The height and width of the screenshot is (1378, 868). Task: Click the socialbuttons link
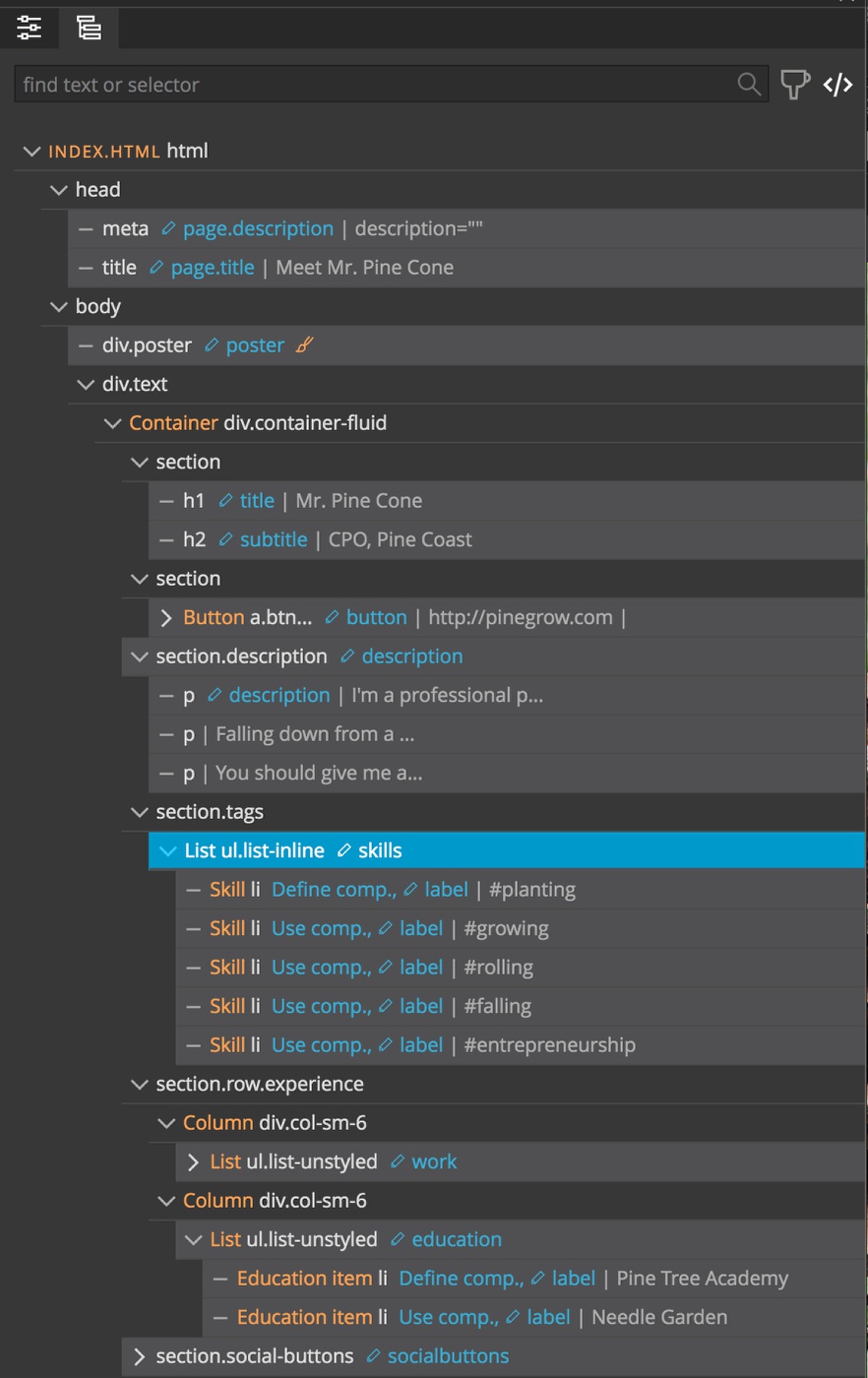point(449,1356)
